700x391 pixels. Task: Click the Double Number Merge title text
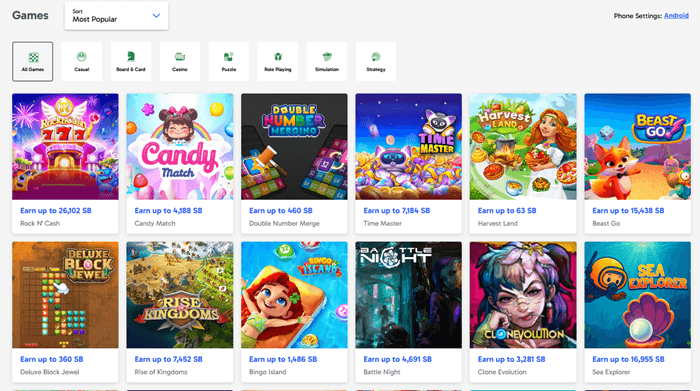point(284,223)
